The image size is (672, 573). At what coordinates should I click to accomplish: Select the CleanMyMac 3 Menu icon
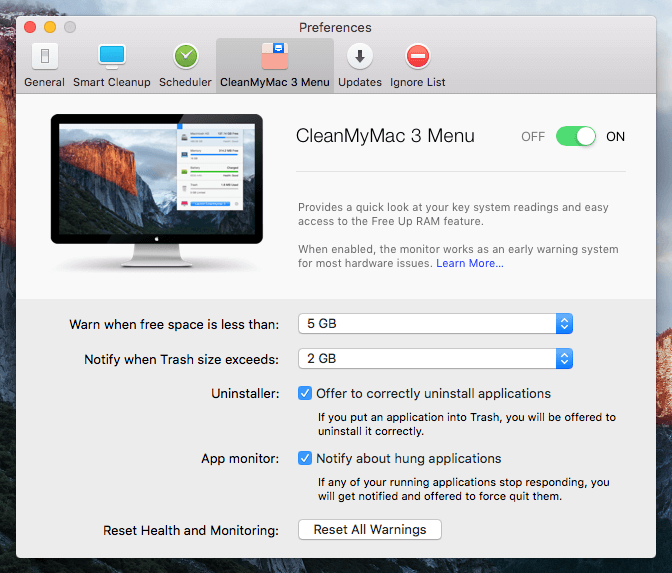(275, 56)
